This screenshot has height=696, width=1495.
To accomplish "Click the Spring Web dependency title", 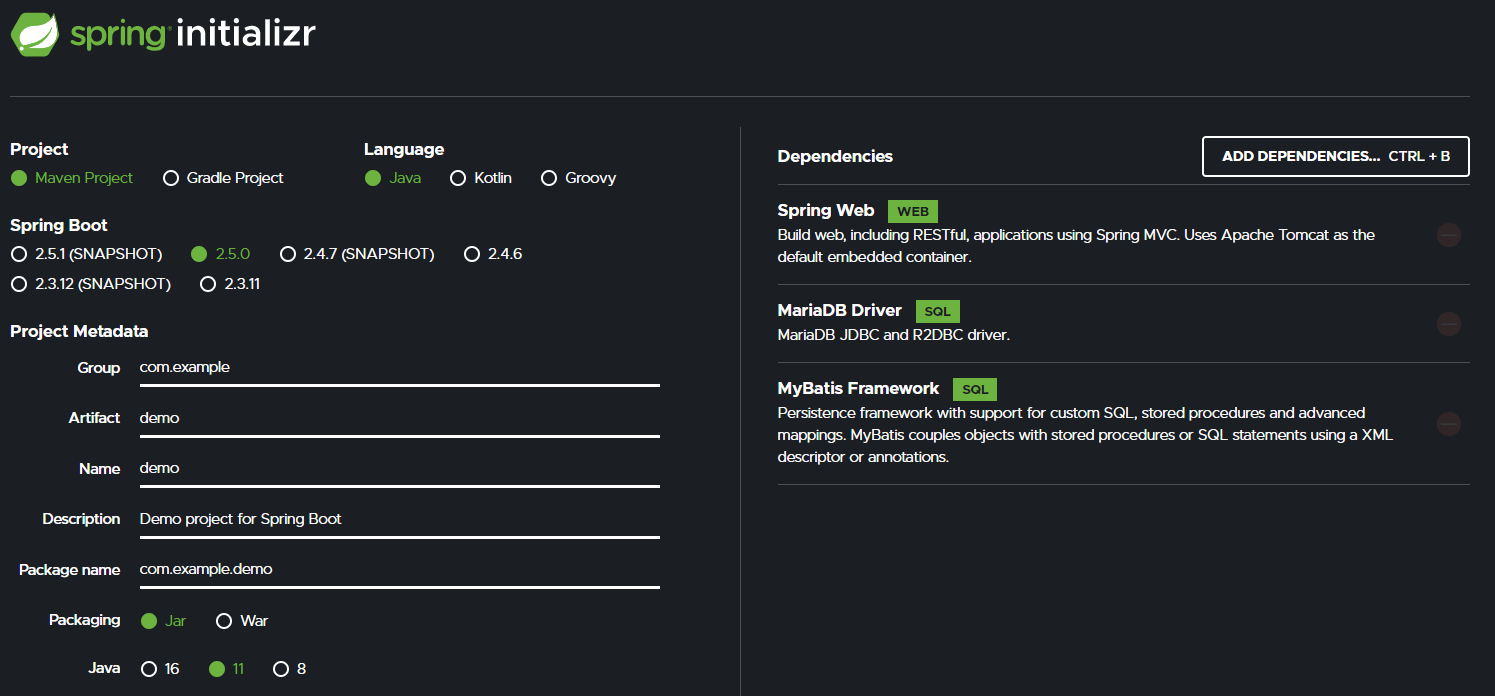I will [x=826, y=210].
